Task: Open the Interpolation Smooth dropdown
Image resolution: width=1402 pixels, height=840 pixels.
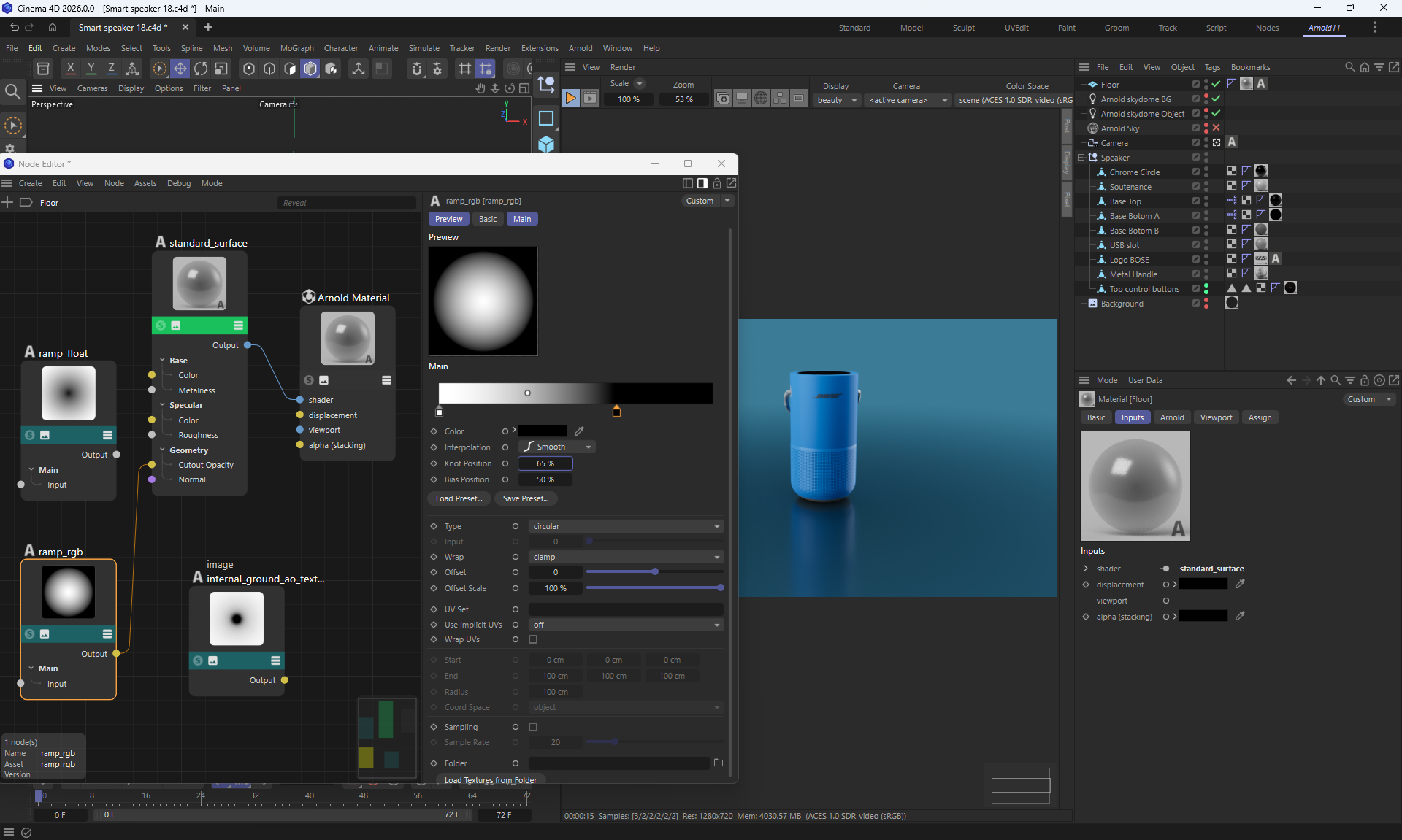Action: click(x=557, y=447)
